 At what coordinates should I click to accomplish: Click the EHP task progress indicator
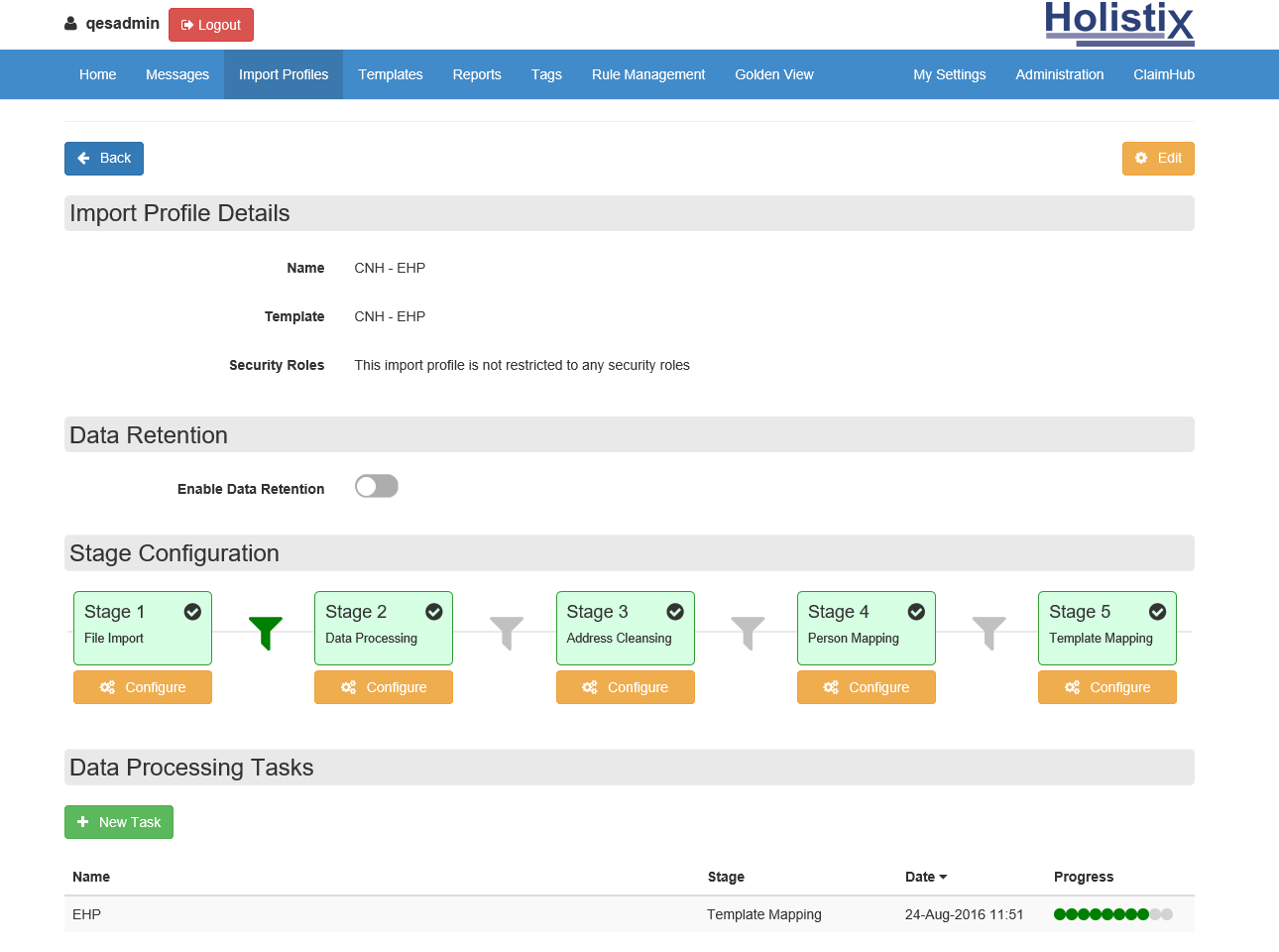pos(1112,914)
